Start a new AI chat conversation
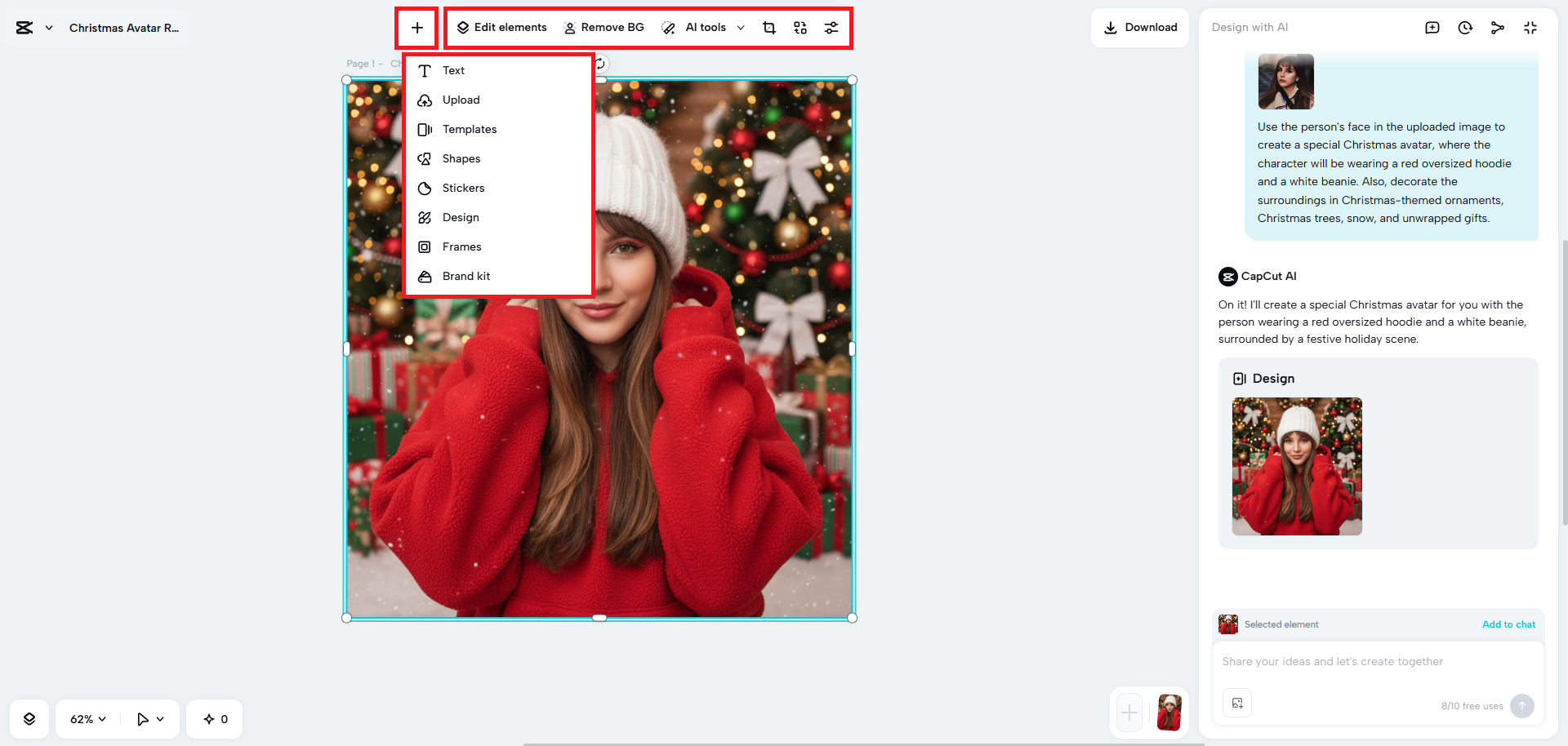The image size is (1568, 746). pos(1432,27)
